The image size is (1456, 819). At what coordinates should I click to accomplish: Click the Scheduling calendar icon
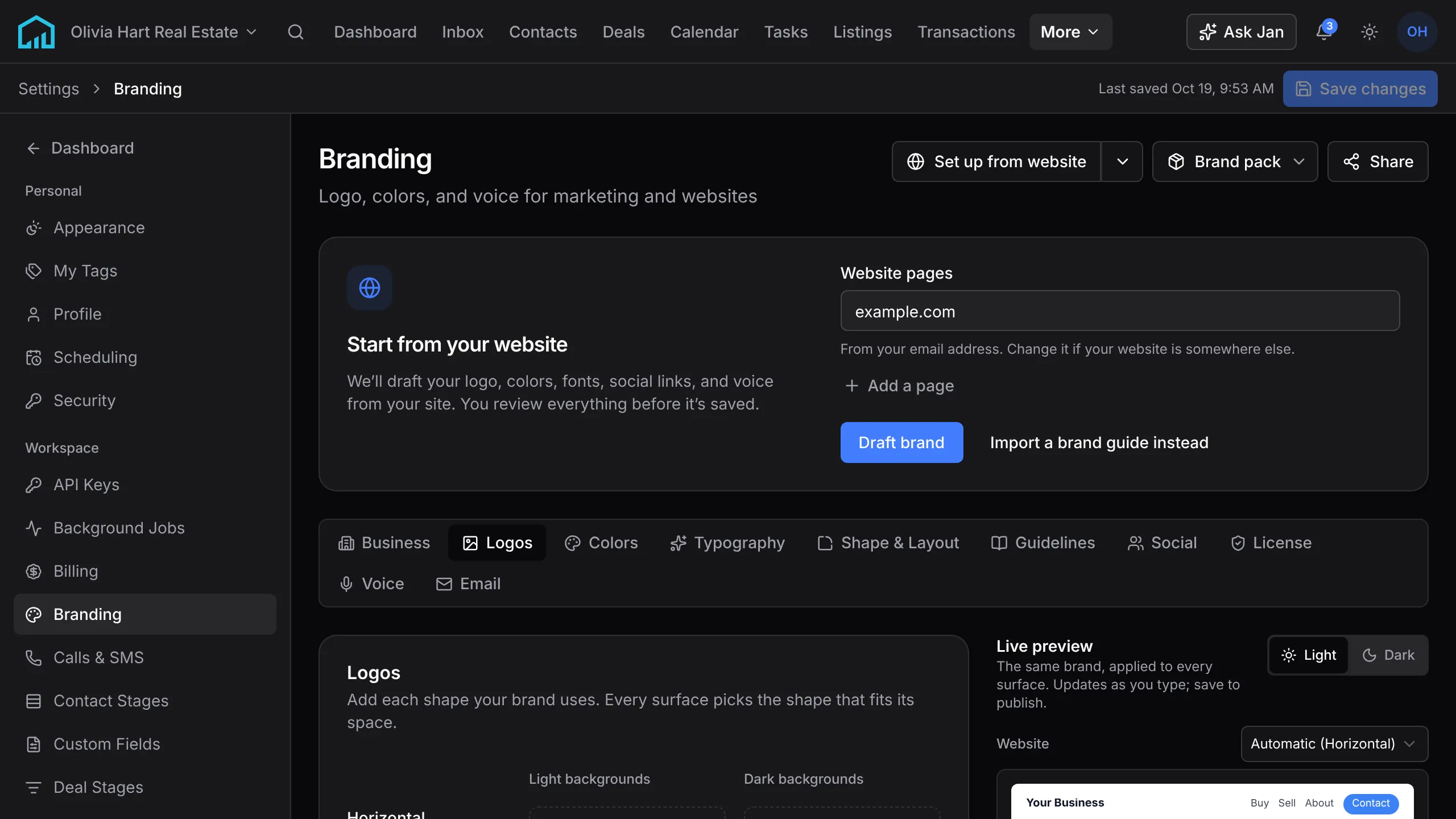[x=34, y=358]
